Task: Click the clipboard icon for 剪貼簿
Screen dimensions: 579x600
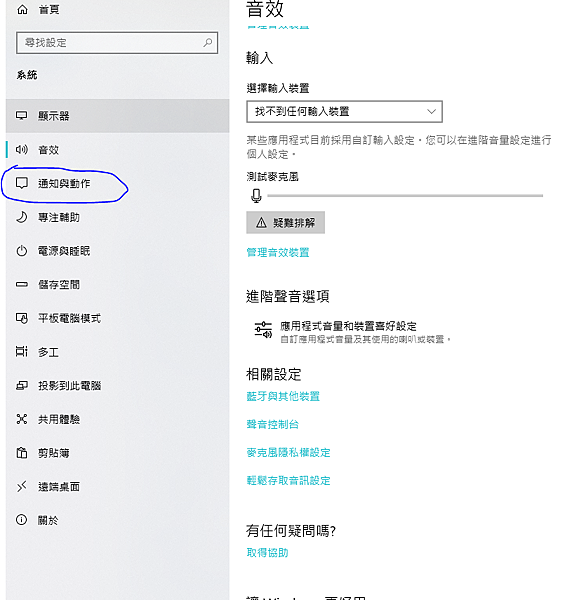Action: 21,453
